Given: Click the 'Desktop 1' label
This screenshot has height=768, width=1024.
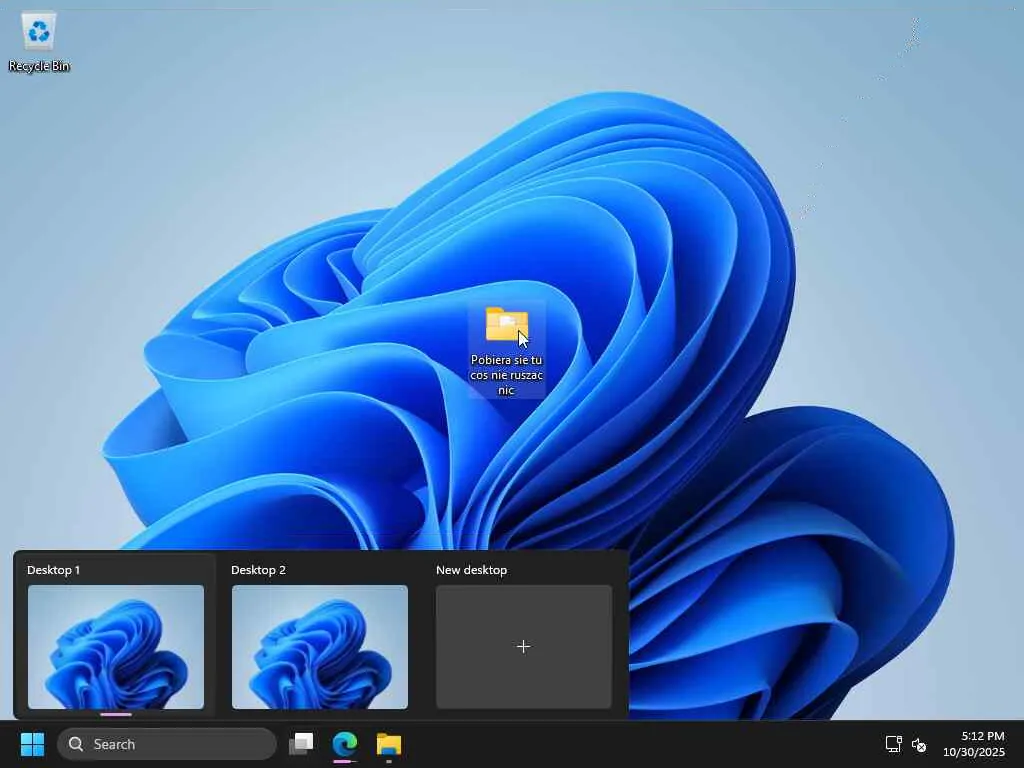Looking at the screenshot, I should click(54, 570).
